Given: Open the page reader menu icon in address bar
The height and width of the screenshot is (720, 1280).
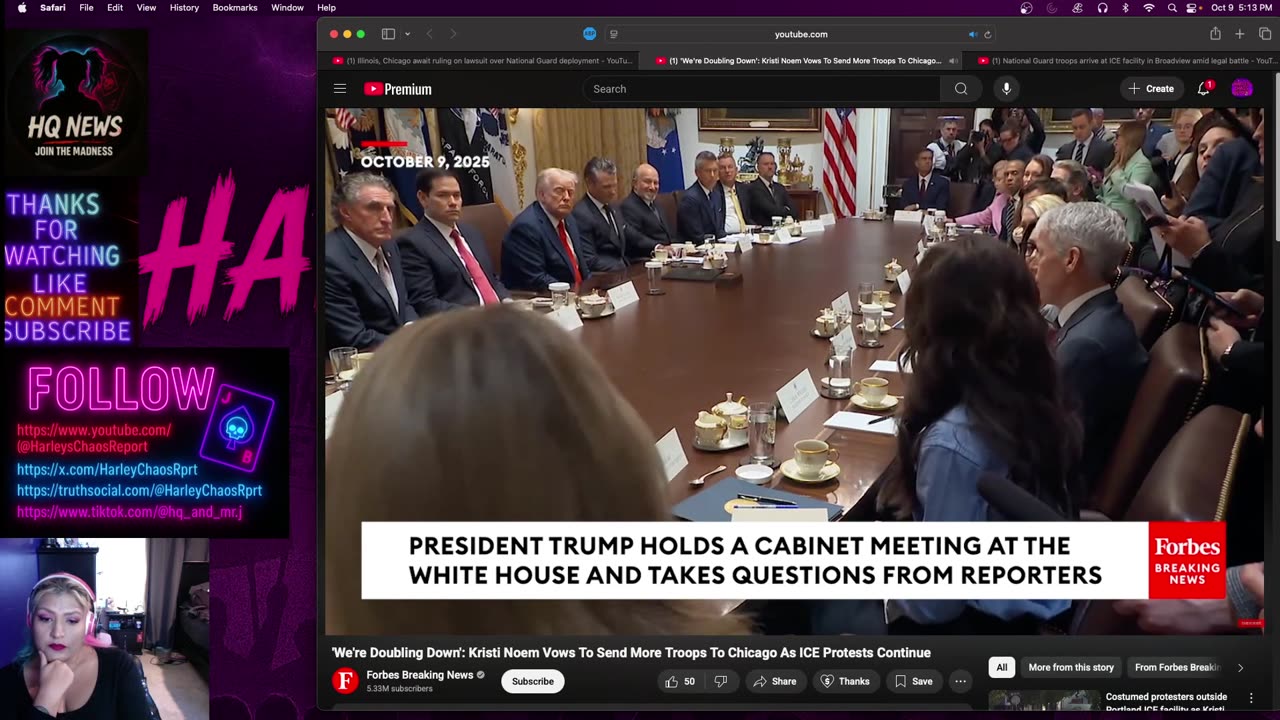Looking at the screenshot, I should point(614,34).
